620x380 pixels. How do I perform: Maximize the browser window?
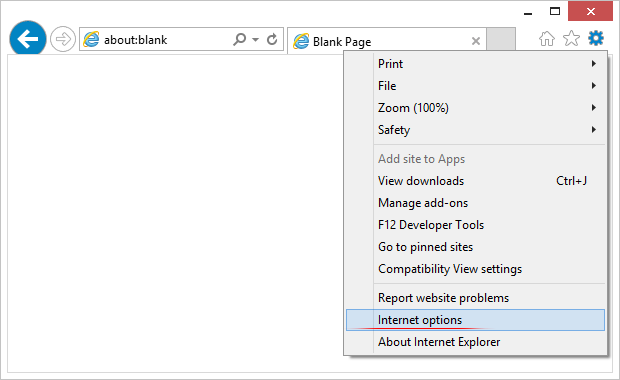point(555,11)
